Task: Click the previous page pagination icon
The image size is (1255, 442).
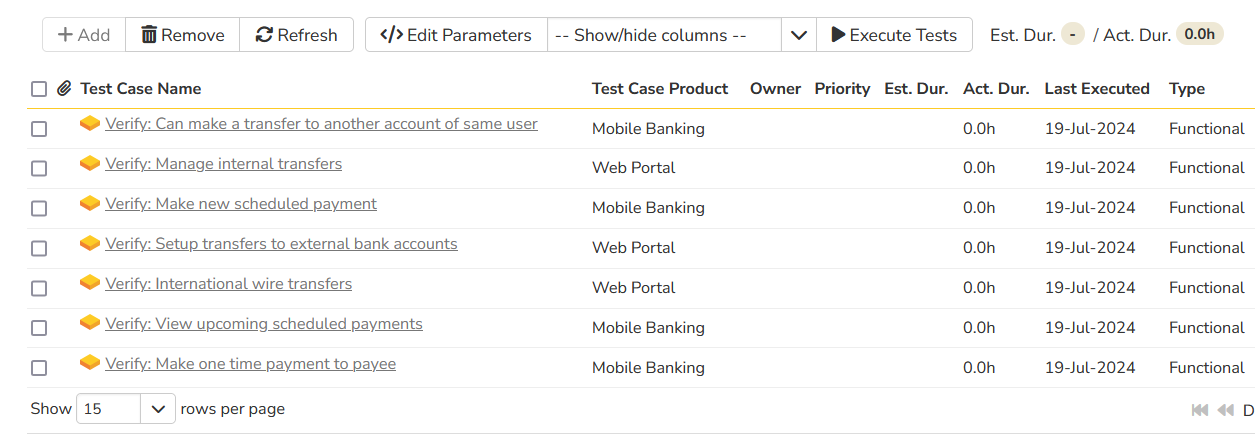Action: point(1225,410)
